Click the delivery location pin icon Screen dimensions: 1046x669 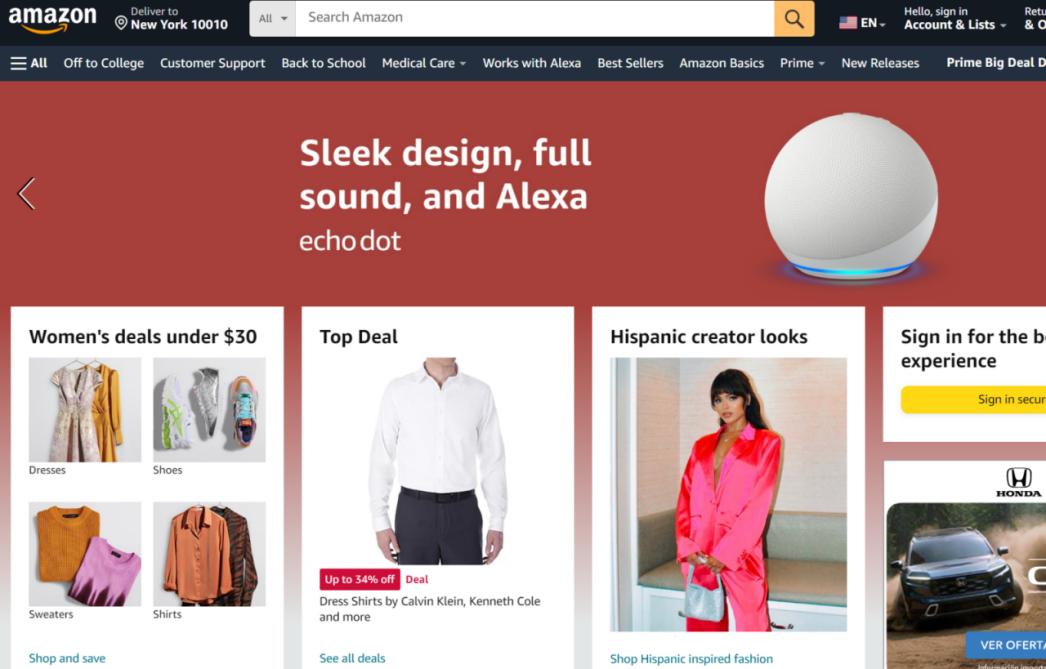[x=121, y=23]
